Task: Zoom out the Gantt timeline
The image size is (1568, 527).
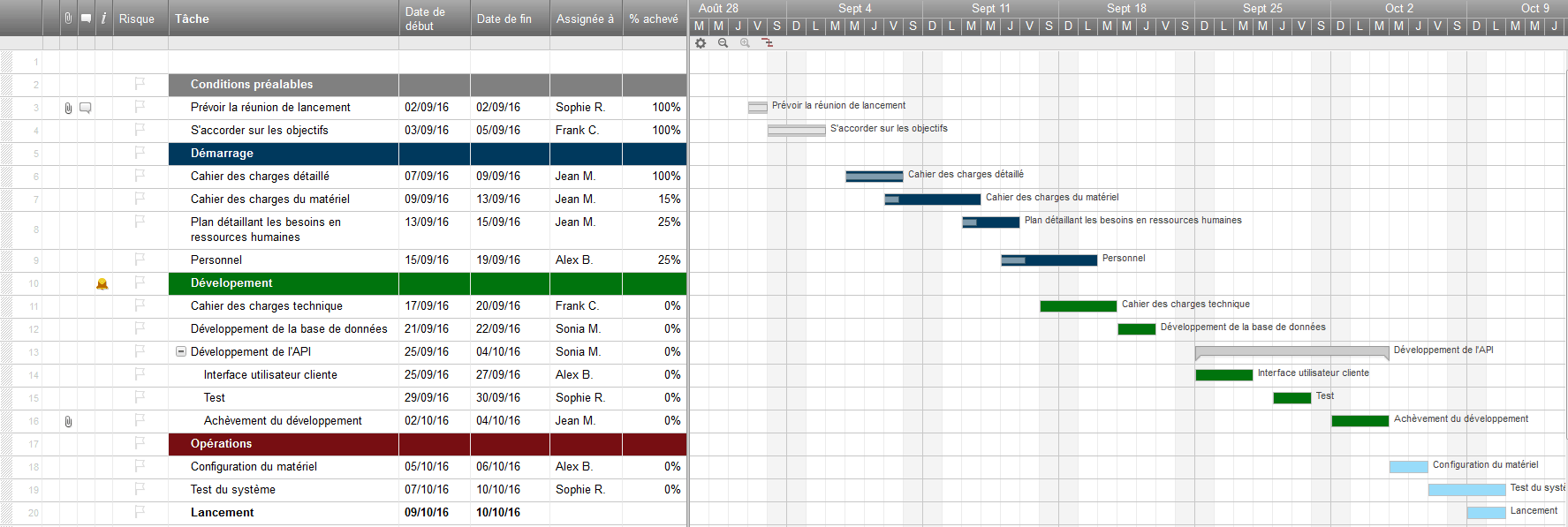Action: (x=723, y=42)
